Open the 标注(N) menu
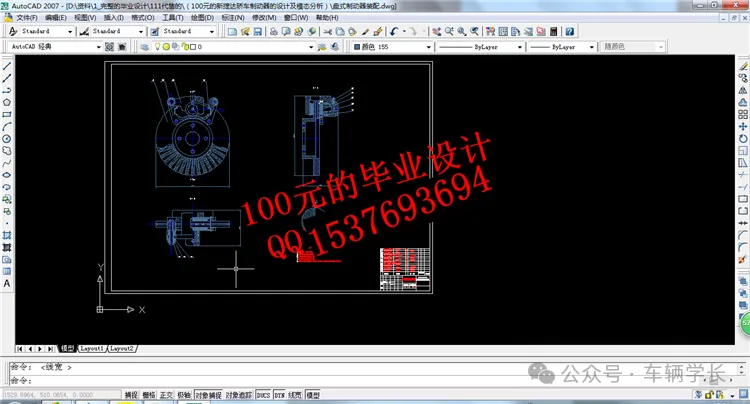 pyautogui.click(x=233, y=18)
